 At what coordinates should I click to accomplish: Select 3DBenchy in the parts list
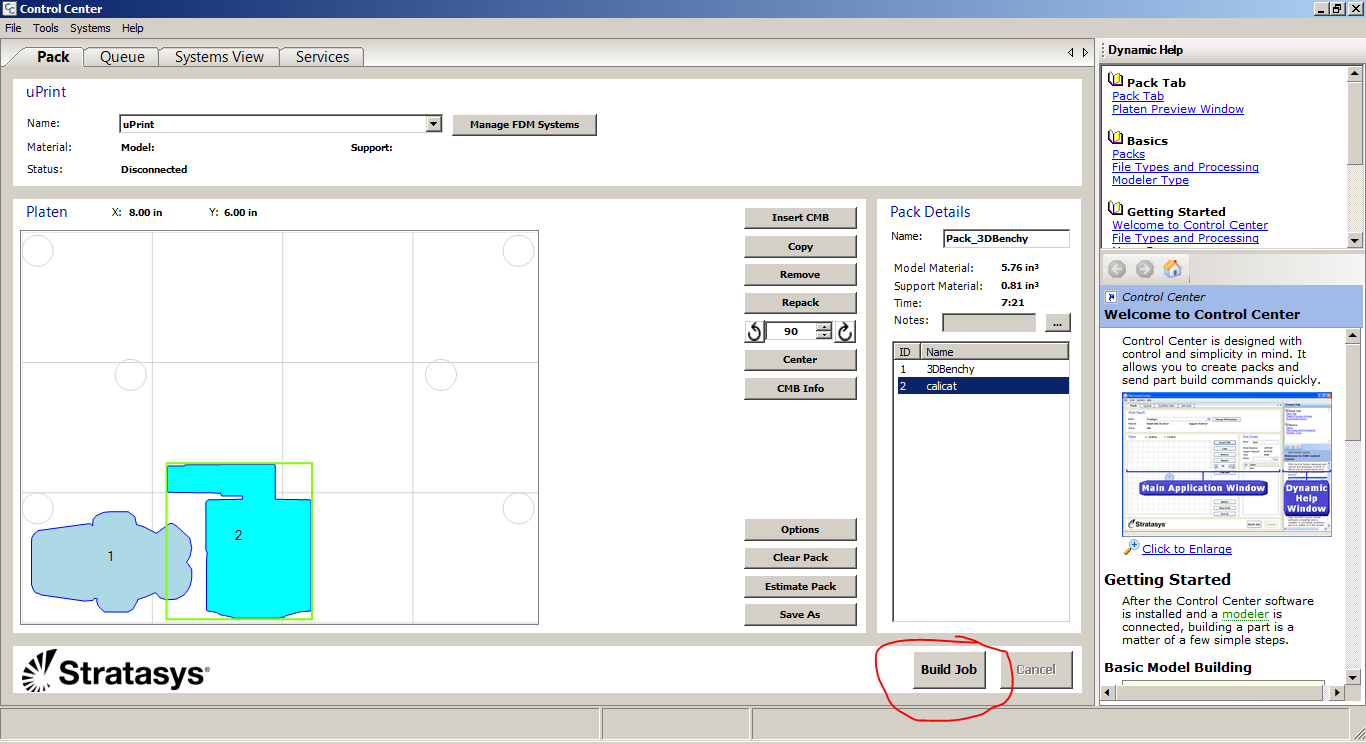(981, 369)
